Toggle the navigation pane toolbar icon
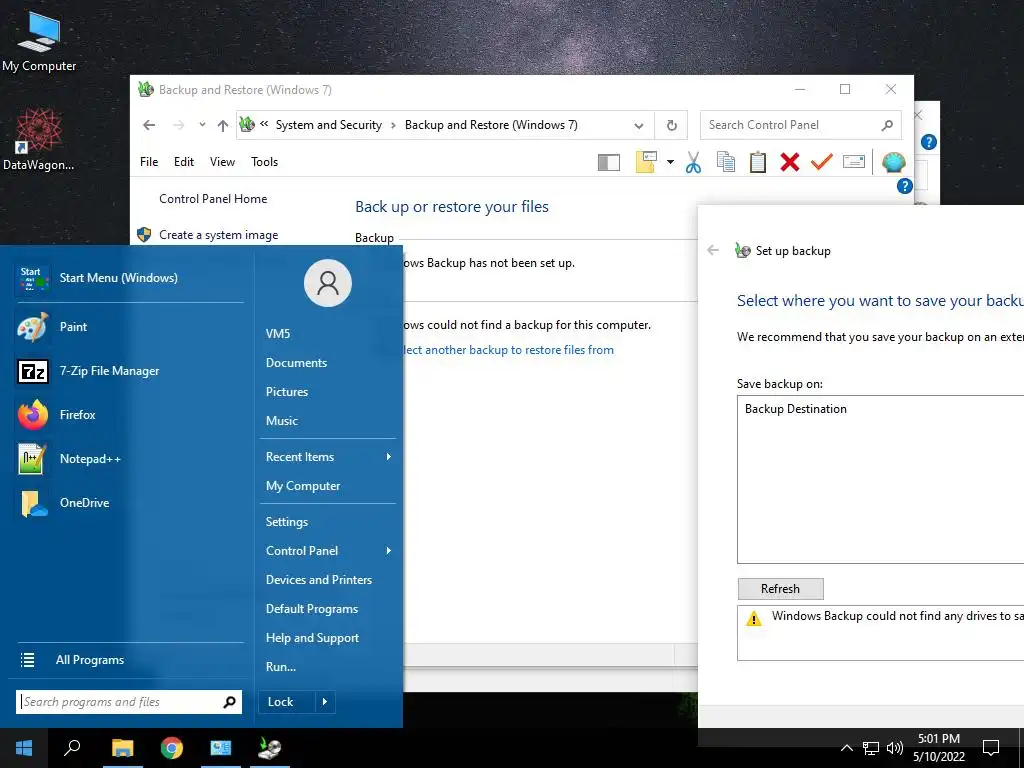Image resolution: width=1024 pixels, height=768 pixels. click(609, 162)
